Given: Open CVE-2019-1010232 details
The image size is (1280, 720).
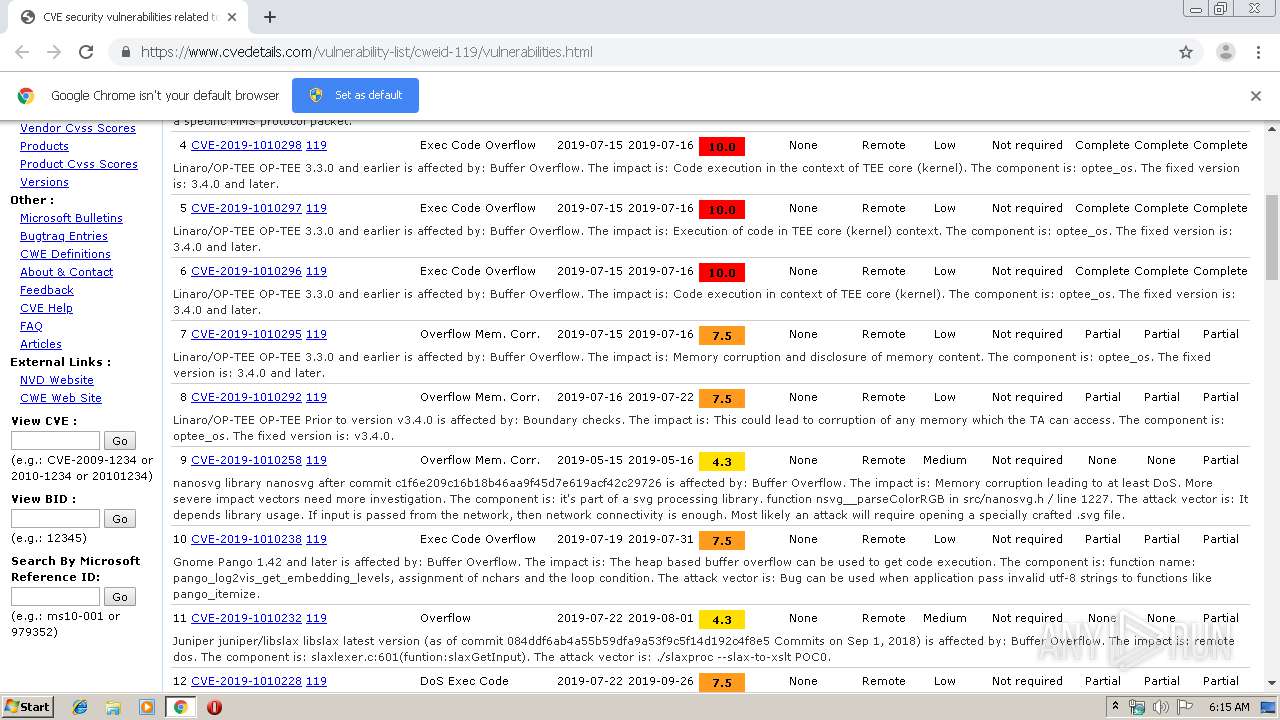Looking at the screenshot, I should tap(246, 618).
